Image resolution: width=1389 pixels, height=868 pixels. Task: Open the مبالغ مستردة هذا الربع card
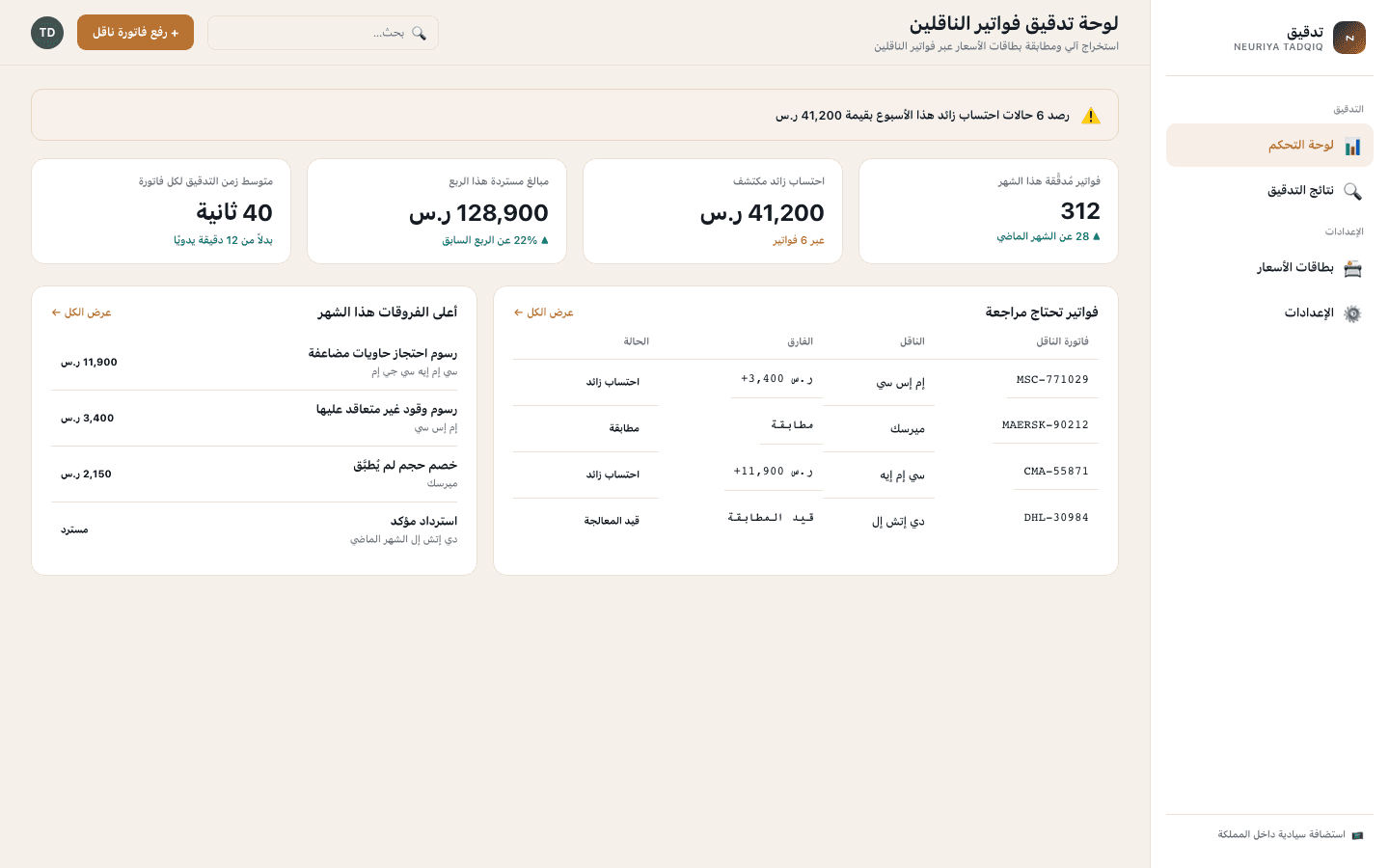coord(437,211)
